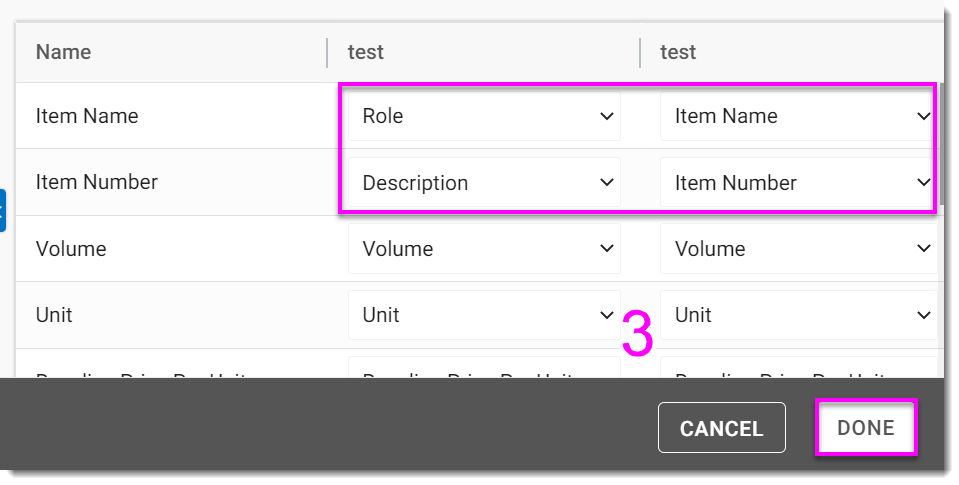Click the blue side handle on left edge

click(x=3, y=210)
